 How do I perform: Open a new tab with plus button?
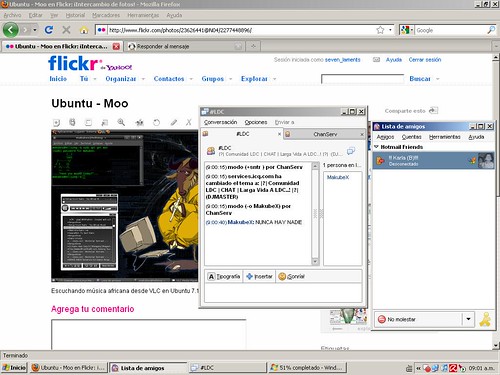pyautogui.click(x=253, y=46)
